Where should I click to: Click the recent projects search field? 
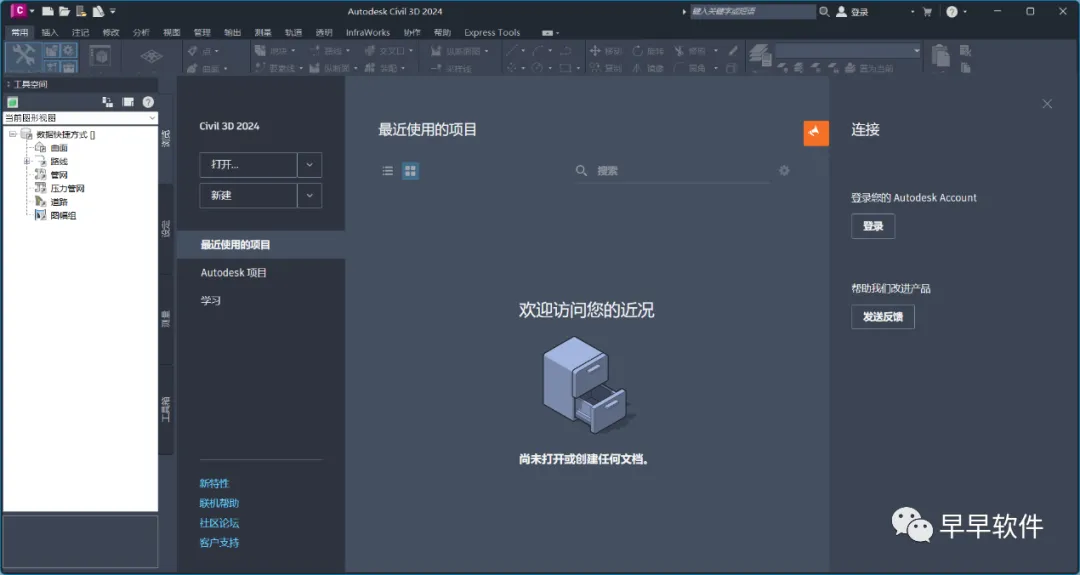pos(672,171)
